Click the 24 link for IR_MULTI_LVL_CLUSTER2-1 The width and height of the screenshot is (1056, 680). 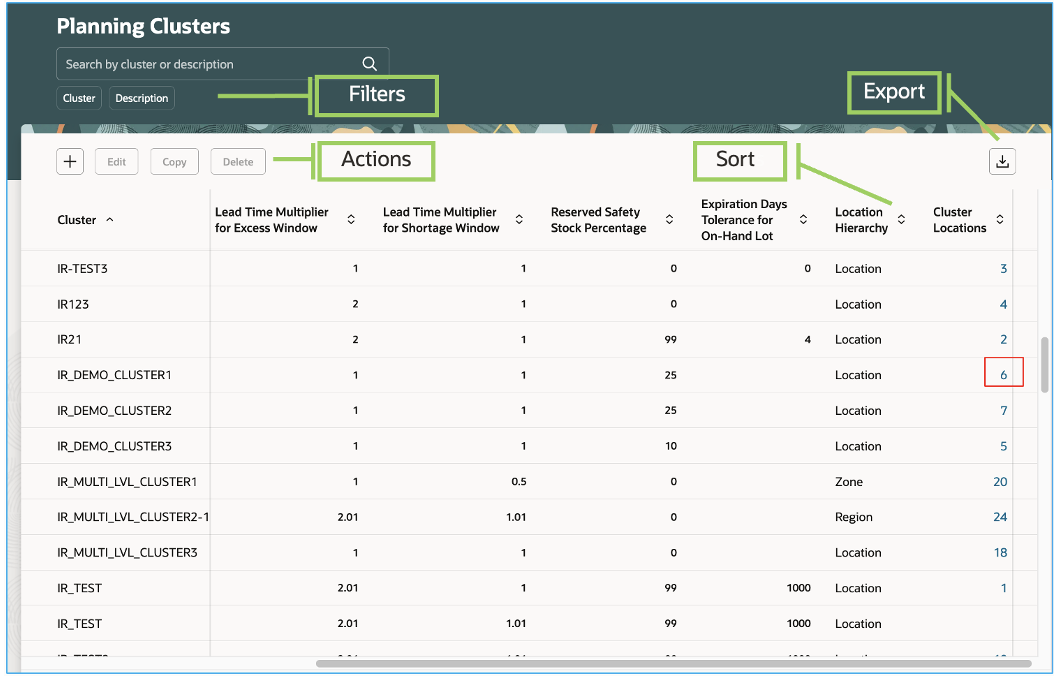coord(1000,517)
